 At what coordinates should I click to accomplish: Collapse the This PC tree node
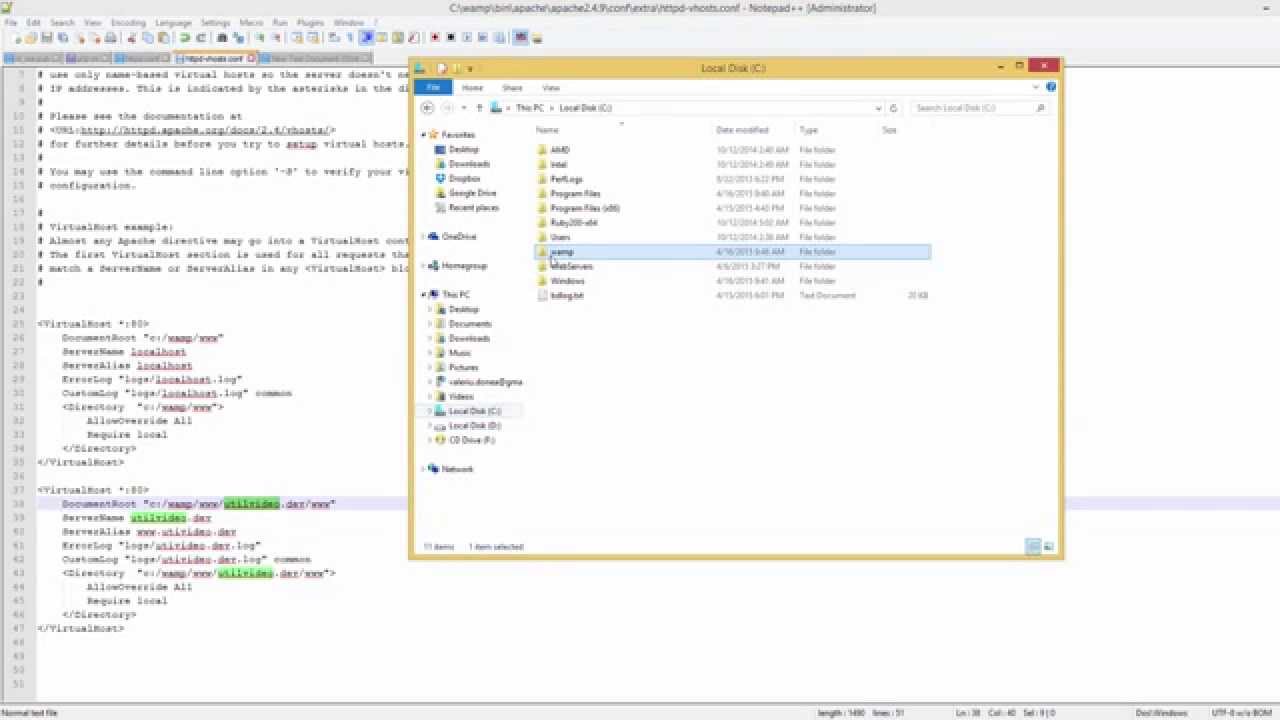(x=424, y=295)
